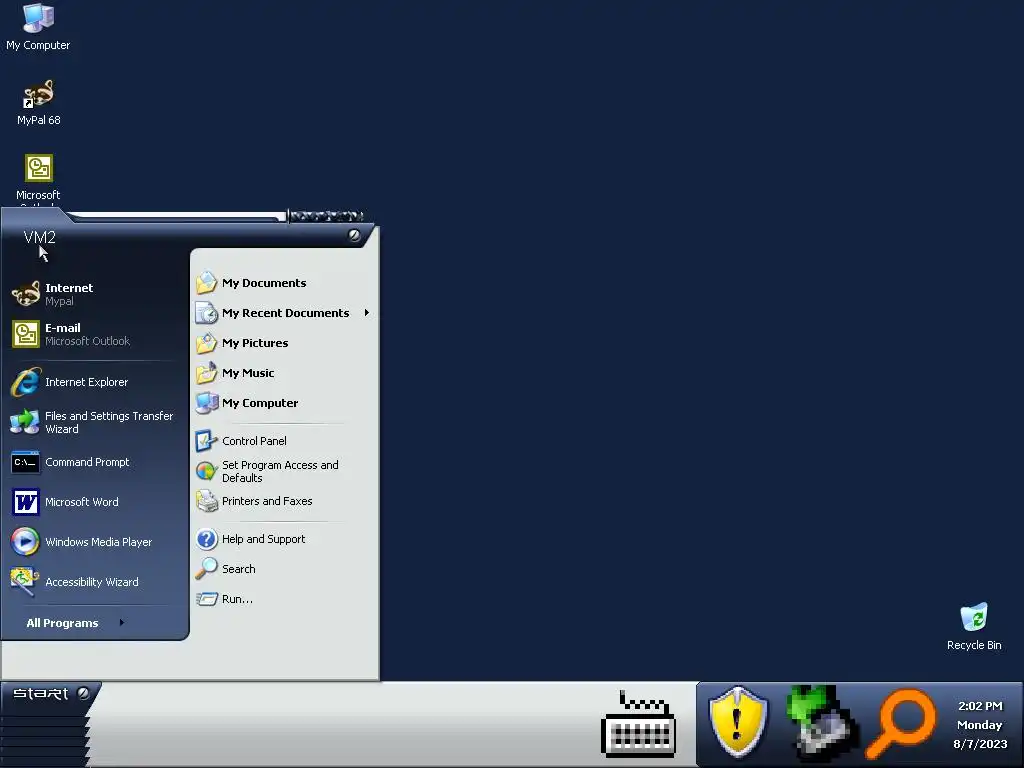The height and width of the screenshot is (768, 1024).
Task: Click the Monday label in tray
Action: coord(979,725)
